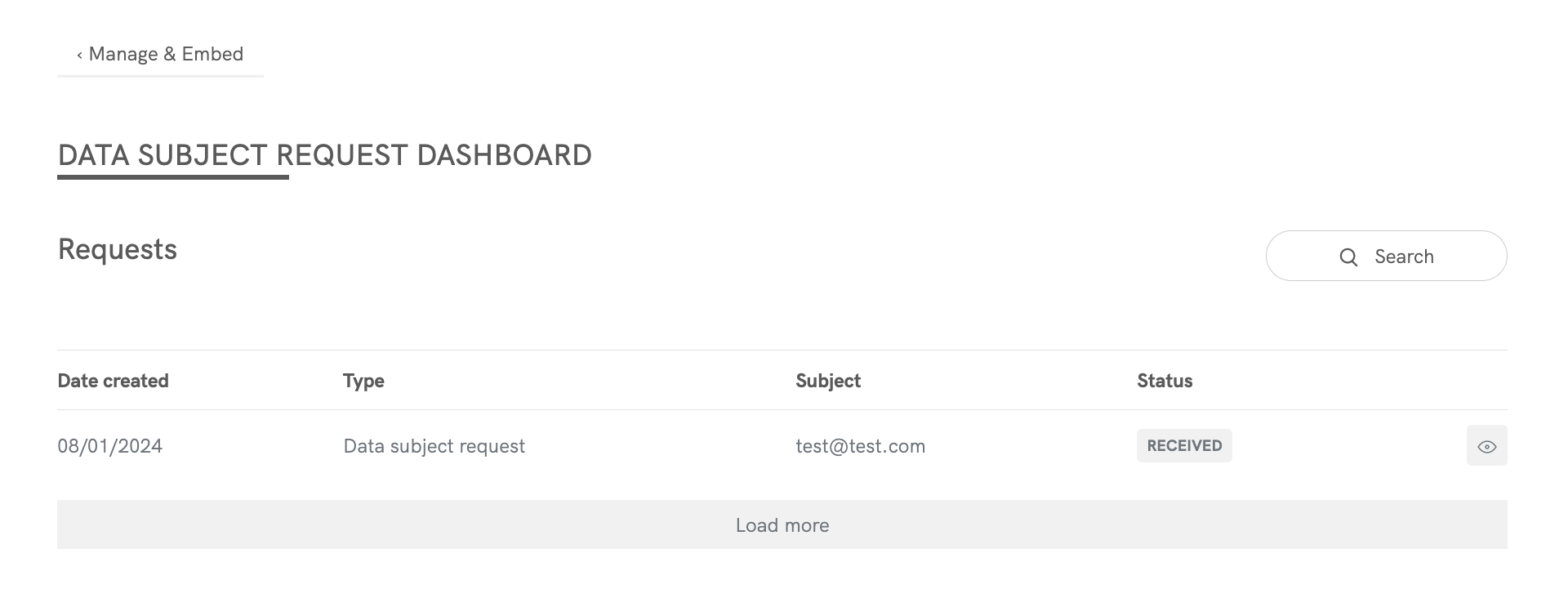Click the Requests section heading
The height and width of the screenshot is (616, 1568).
(x=118, y=249)
